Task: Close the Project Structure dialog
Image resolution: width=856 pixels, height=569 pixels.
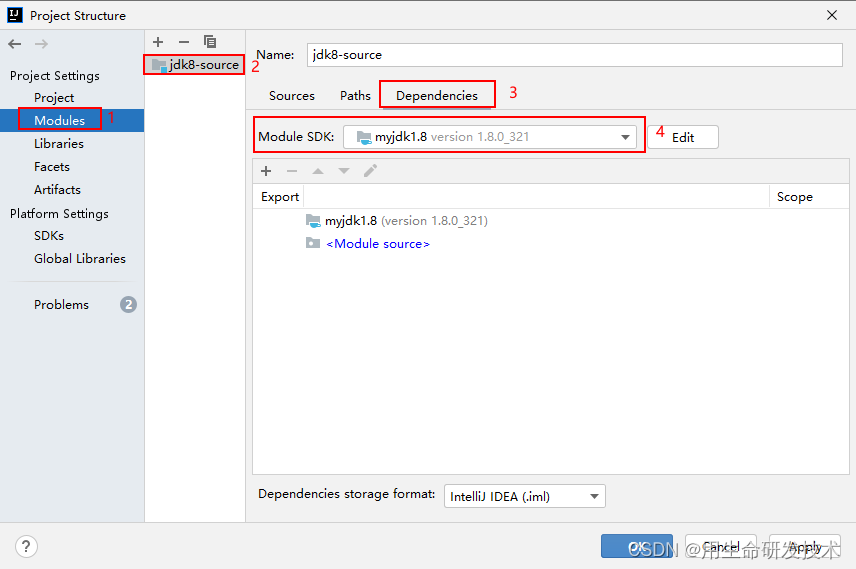Action: pos(831,15)
